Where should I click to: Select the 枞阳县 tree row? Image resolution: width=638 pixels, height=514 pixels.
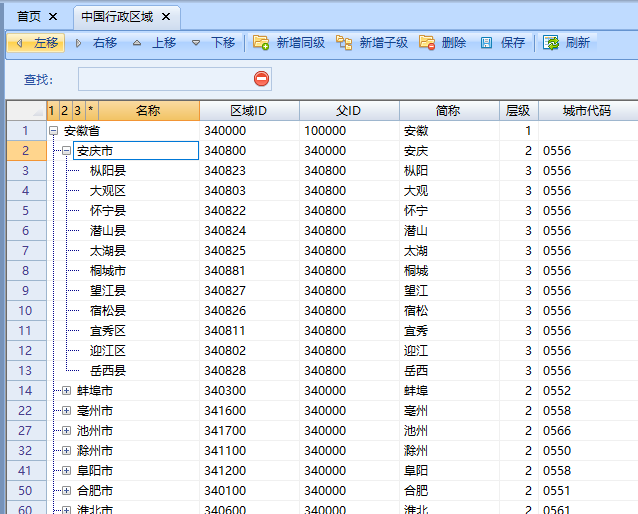108,171
